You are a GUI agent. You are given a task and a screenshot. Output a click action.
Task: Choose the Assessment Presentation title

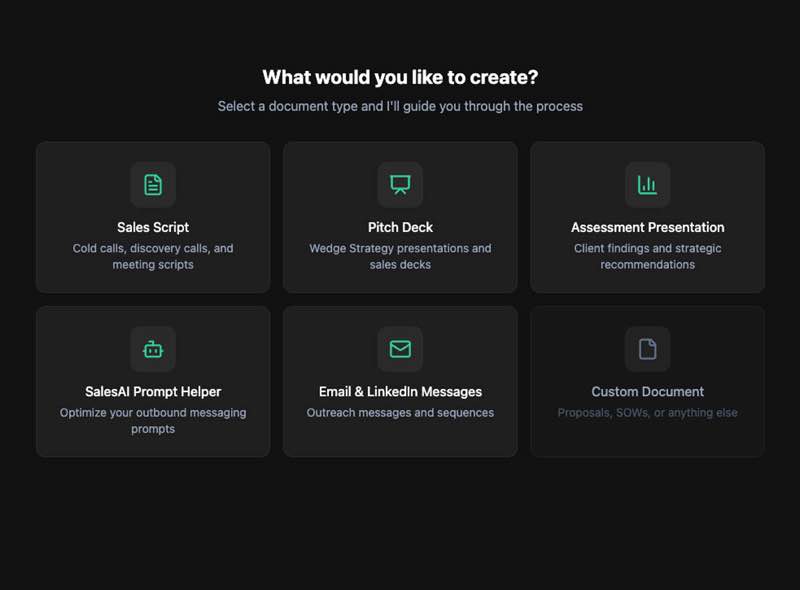point(647,227)
